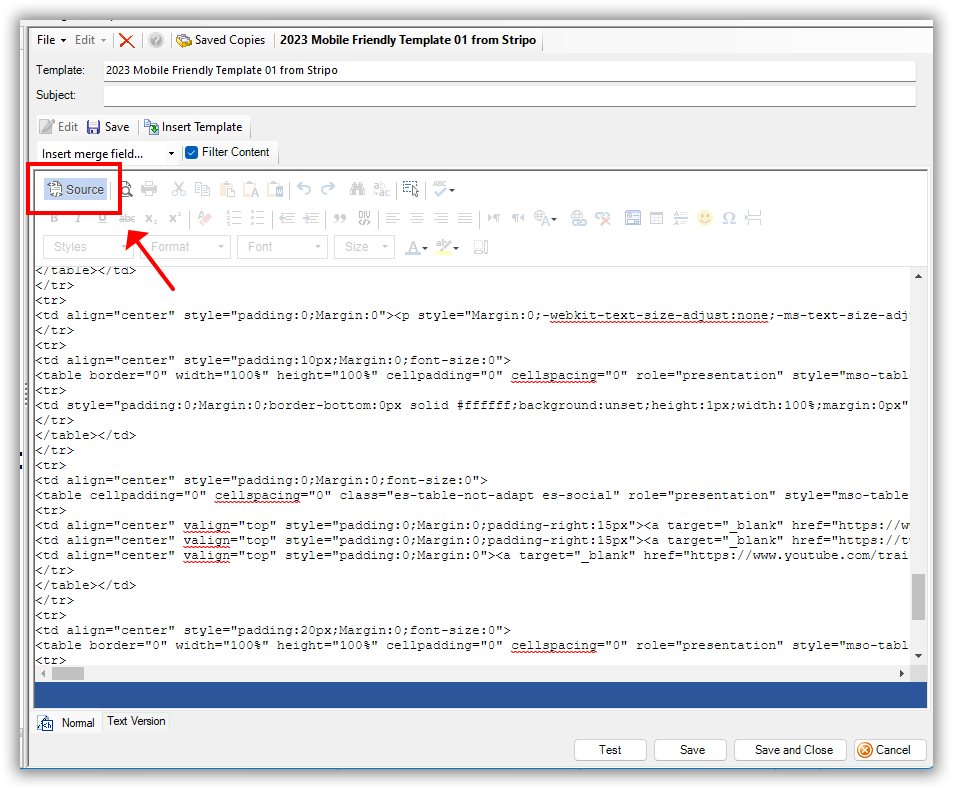Click the Remove Format eraser icon

coord(205,218)
